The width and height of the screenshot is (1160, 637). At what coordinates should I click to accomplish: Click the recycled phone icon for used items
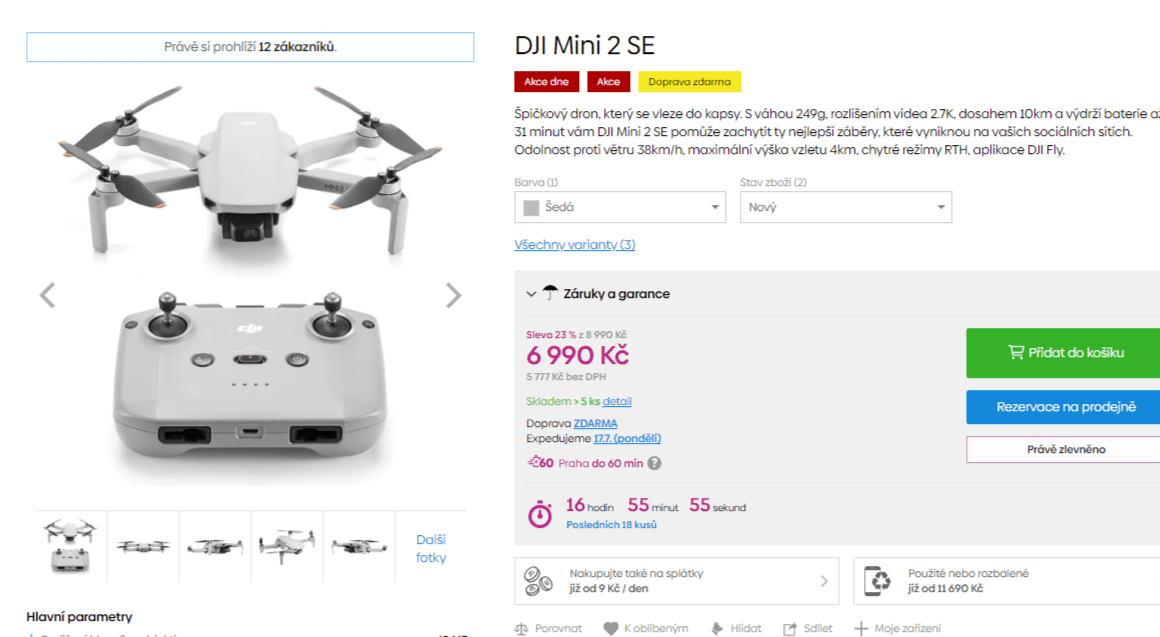click(877, 581)
